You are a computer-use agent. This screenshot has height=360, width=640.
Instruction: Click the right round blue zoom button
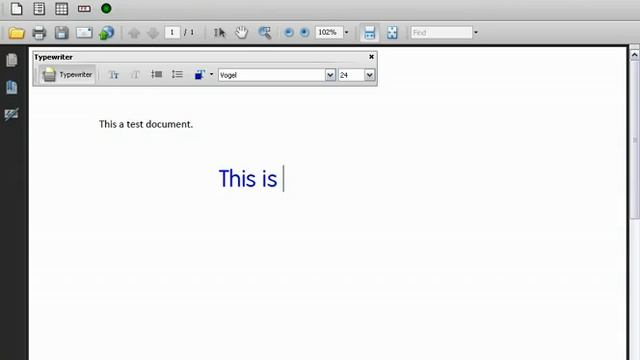point(304,33)
